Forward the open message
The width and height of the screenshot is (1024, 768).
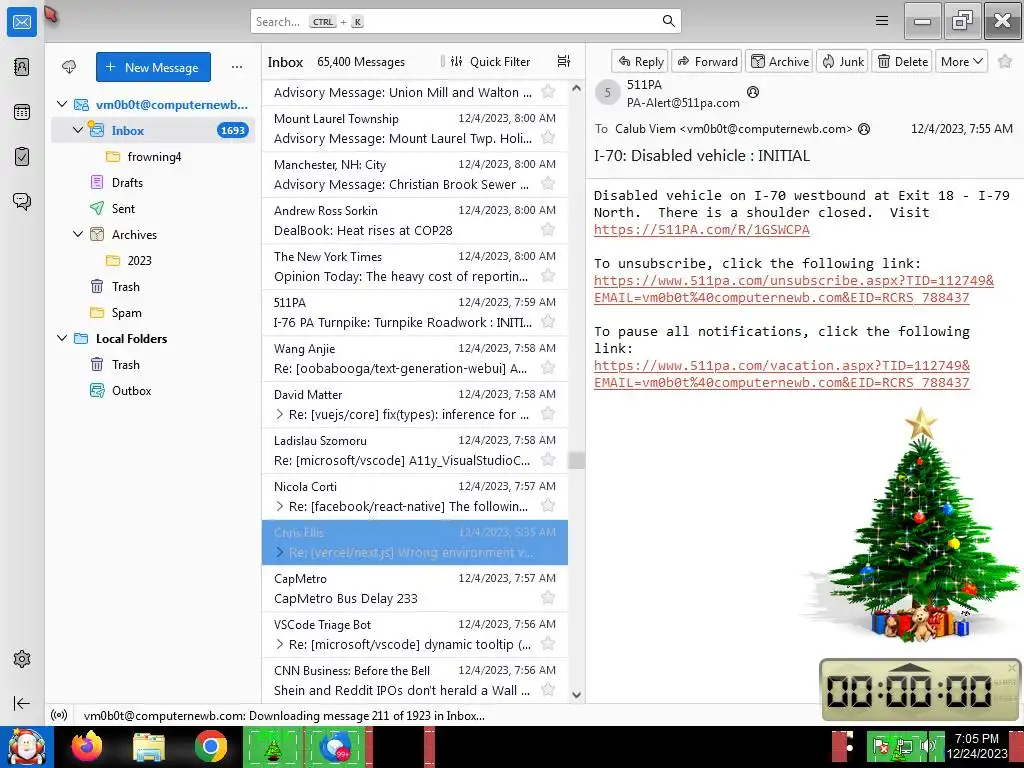tap(707, 61)
